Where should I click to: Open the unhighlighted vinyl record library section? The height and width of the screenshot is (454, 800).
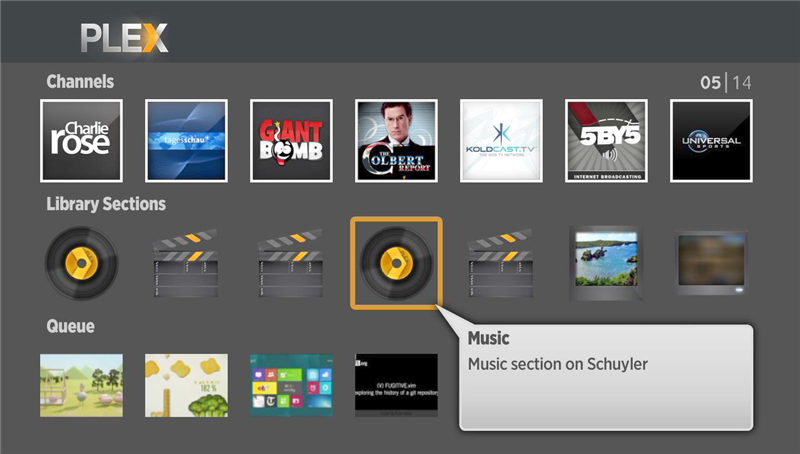(82, 263)
